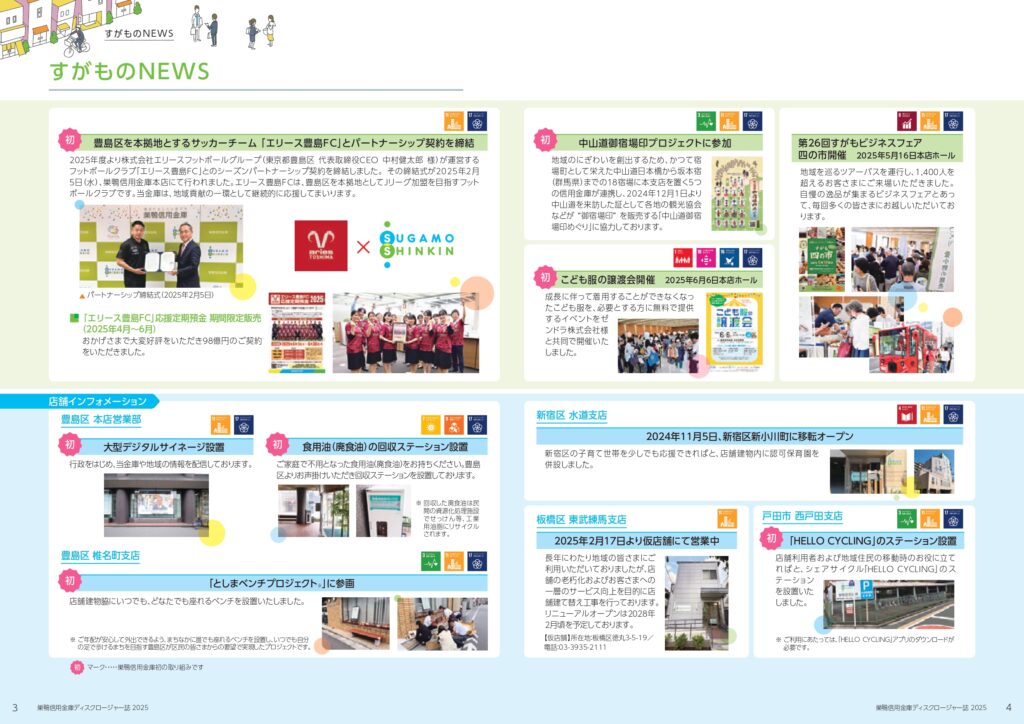This screenshot has width=1024, height=724.
Task: Click the 初 badge beside エリース豊島FC headline
Action: pyautogui.click(x=69, y=139)
